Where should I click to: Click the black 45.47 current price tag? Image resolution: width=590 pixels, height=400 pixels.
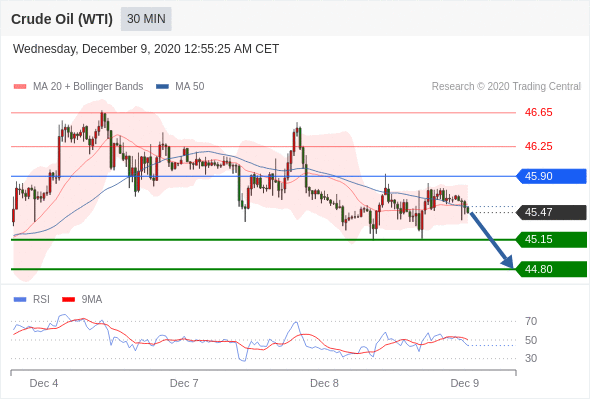coord(551,212)
